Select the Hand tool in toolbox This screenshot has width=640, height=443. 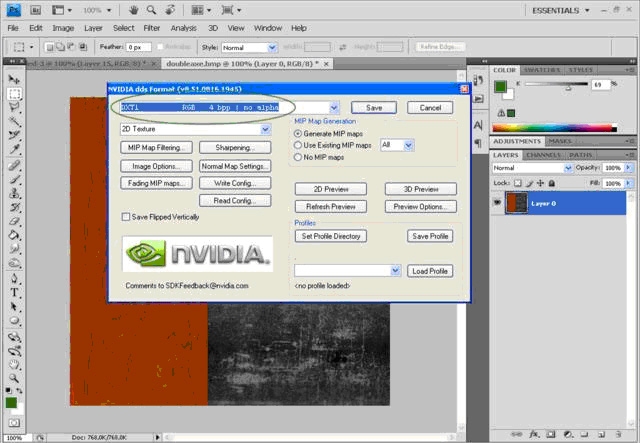pos(14,365)
